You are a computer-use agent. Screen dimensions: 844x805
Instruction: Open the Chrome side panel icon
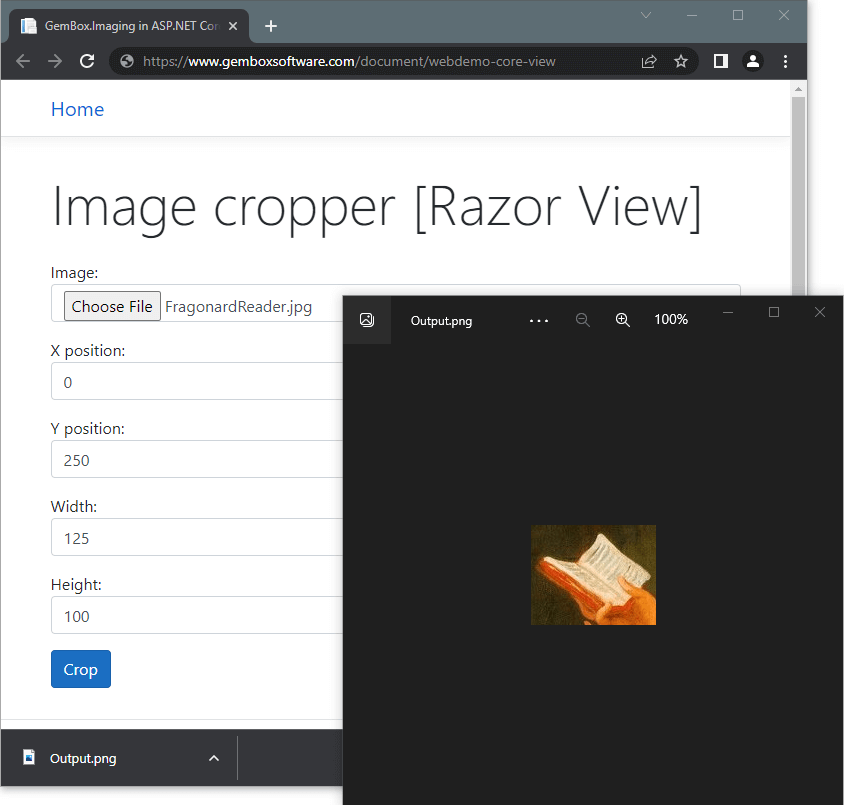click(720, 61)
